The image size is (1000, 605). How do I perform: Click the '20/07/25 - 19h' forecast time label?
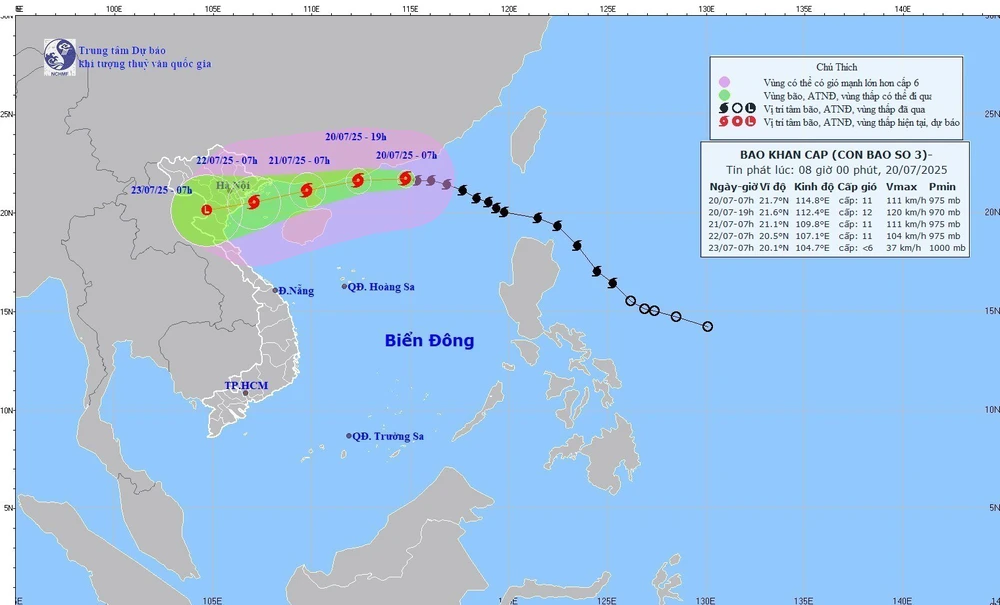pyautogui.click(x=355, y=136)
